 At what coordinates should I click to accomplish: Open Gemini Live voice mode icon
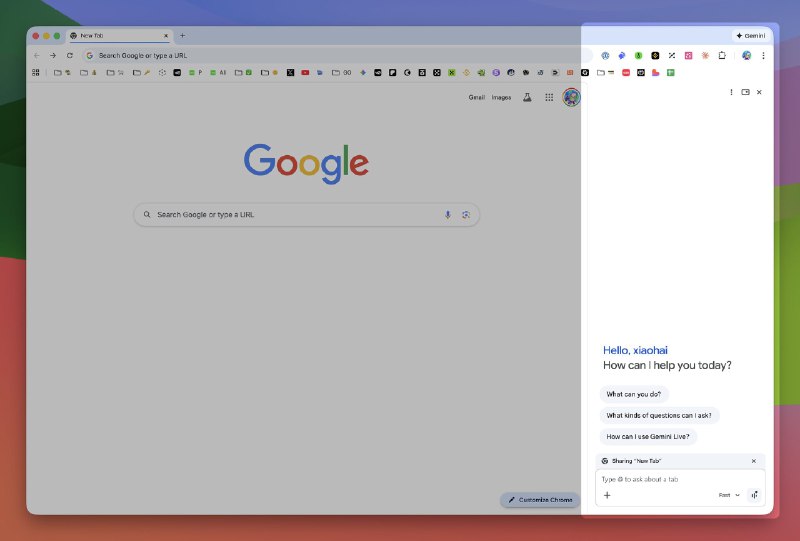(x=754, y=495)
